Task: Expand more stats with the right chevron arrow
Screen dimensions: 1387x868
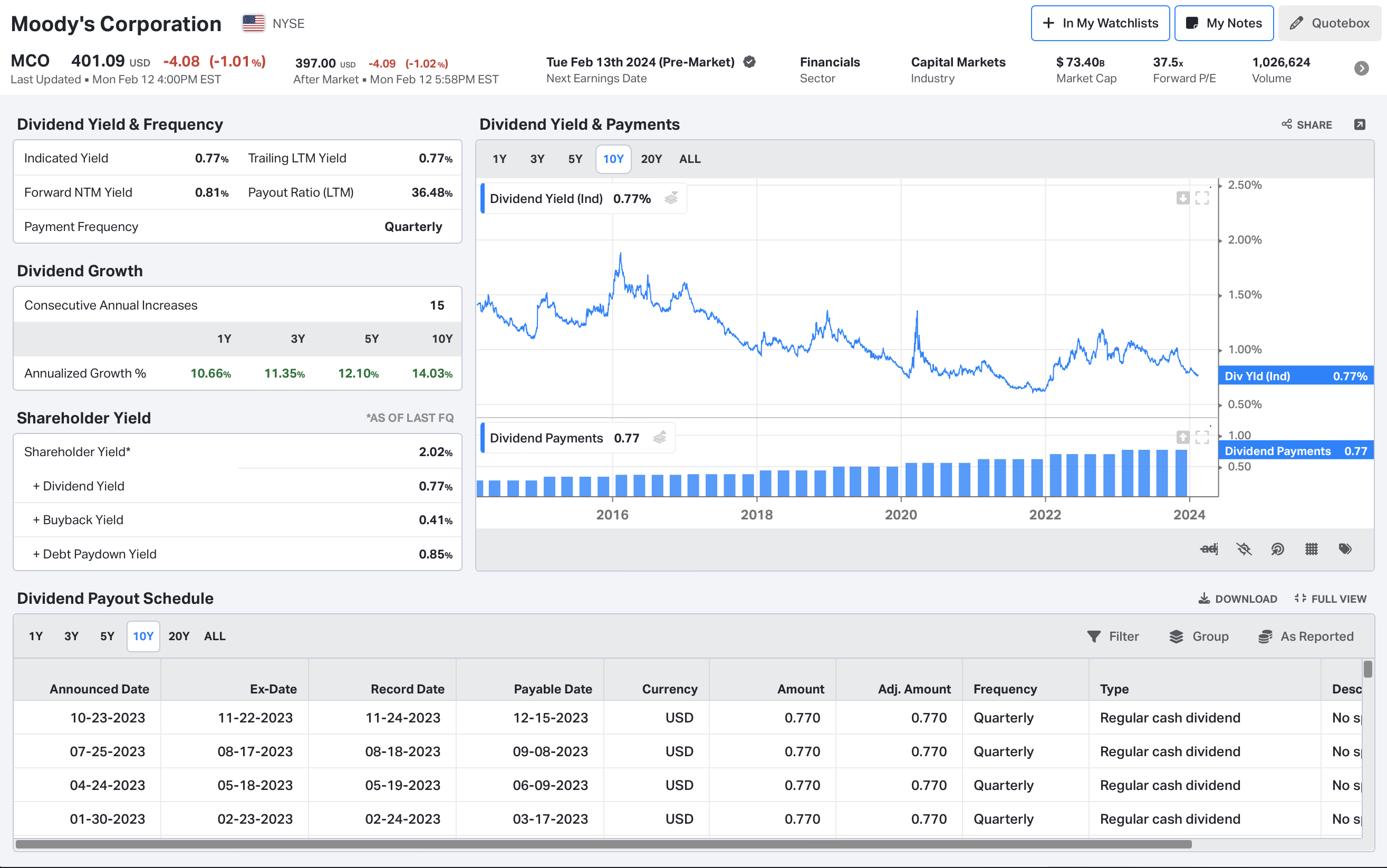Action: pyautogui.click(x=1361, y=69)
